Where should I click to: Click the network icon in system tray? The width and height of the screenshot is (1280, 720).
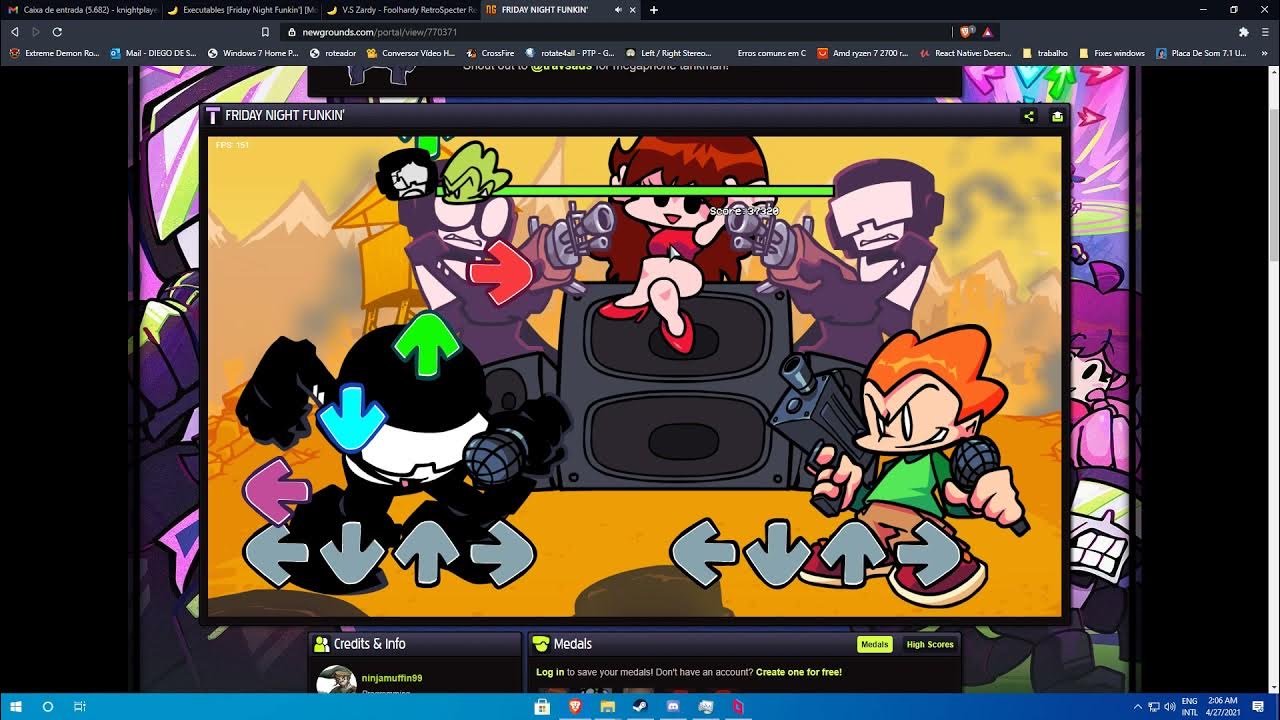click(x=1154, y=707)
